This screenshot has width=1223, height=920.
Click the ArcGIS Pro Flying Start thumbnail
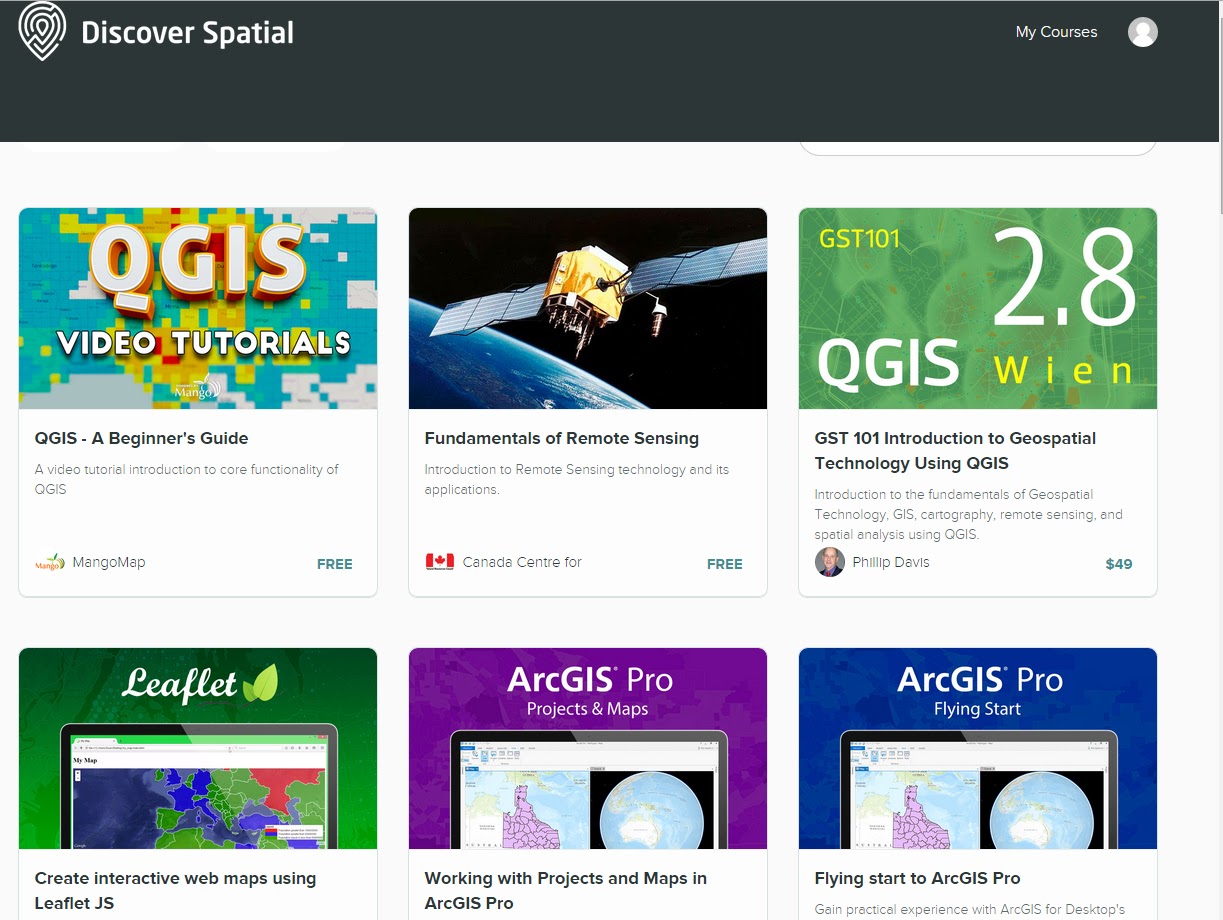coord(977,747)
